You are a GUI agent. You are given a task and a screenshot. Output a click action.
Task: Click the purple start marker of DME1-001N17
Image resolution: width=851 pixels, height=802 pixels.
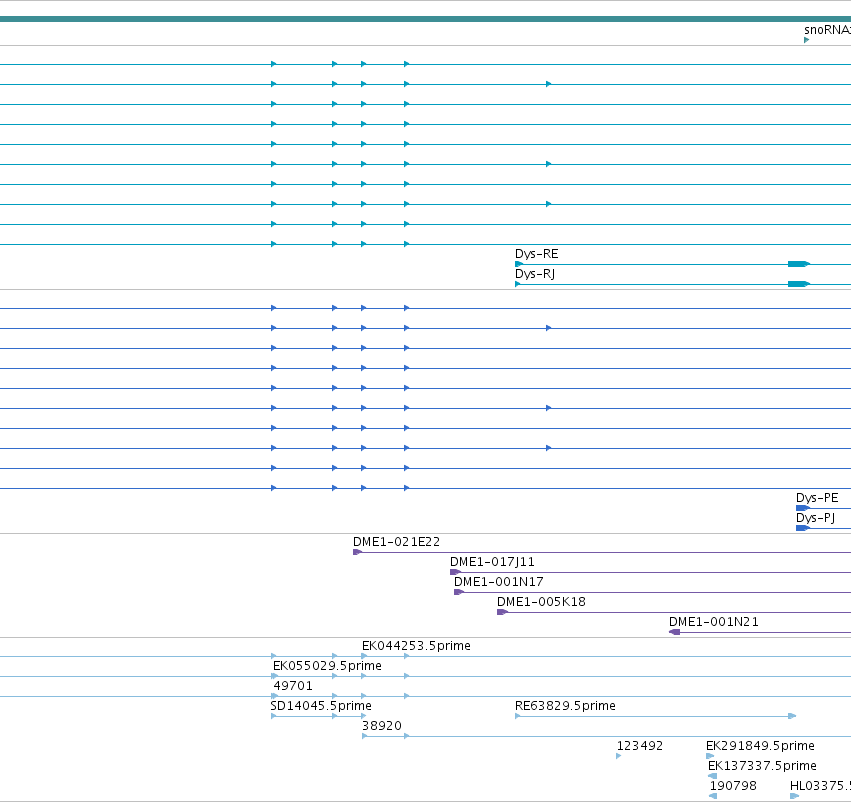pos(459,593)
